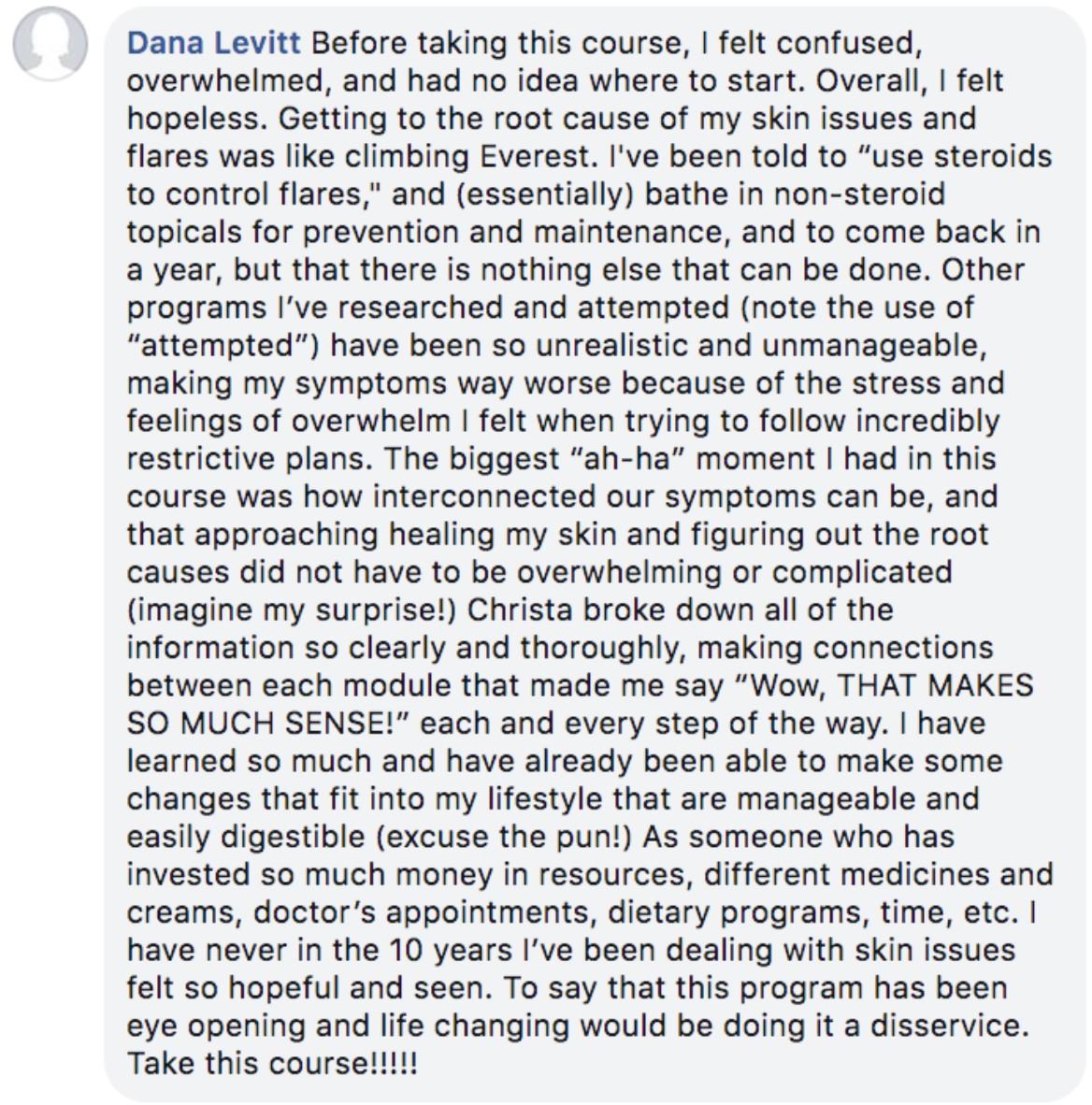Screen dimensions: 1092x1105
Task: Click the word "interconnected" in the comment
Action: 483,496
